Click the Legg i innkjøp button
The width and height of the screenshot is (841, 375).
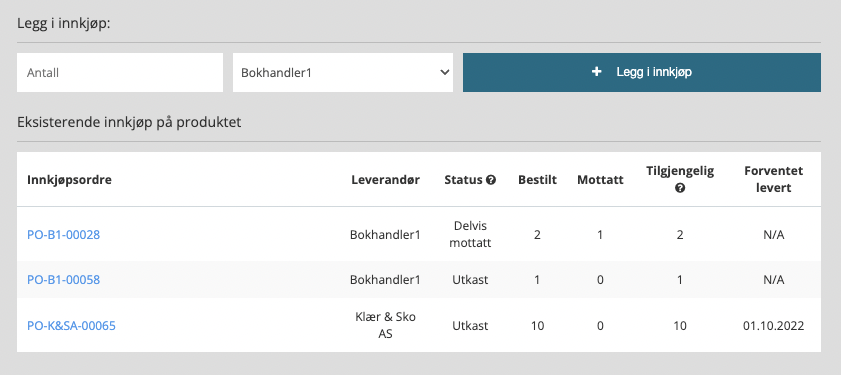(641, 72)
